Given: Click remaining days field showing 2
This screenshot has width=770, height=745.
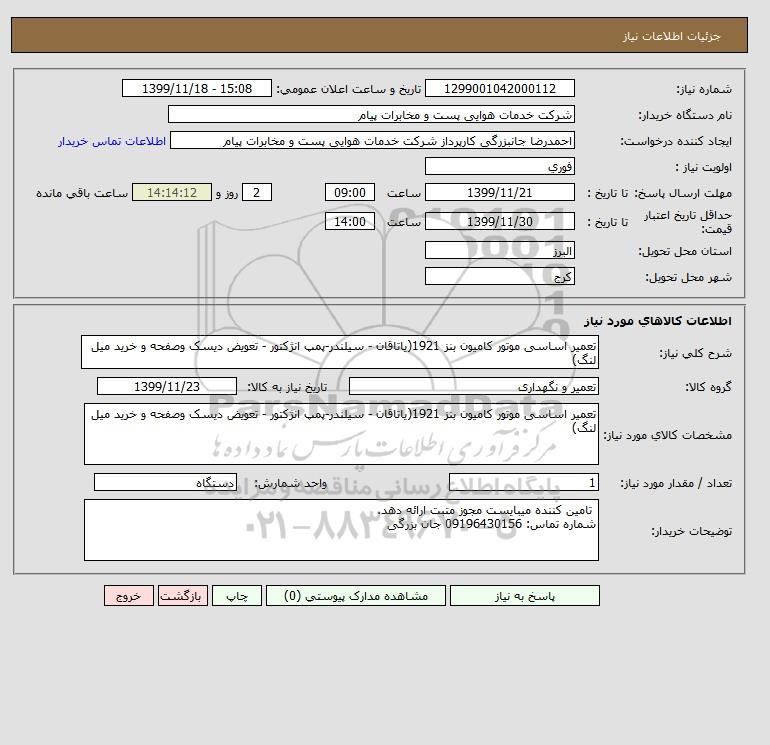Looking at the screenshot, I should 257,193.
